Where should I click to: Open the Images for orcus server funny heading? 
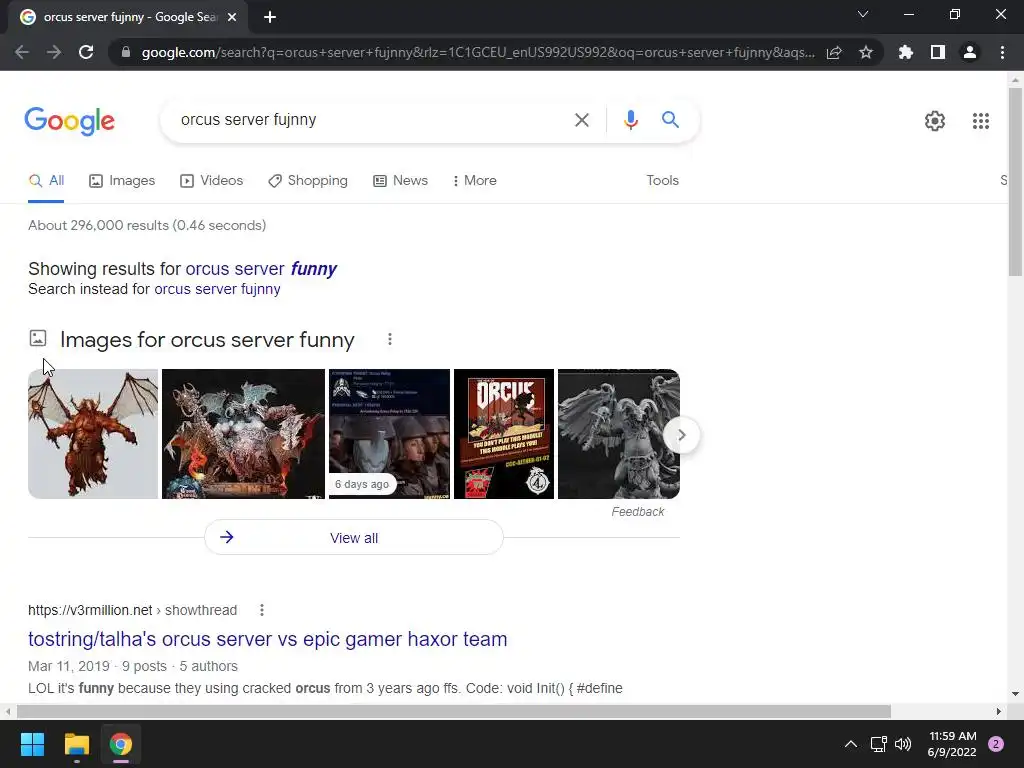pyautogui.click(x=207, y=340)
